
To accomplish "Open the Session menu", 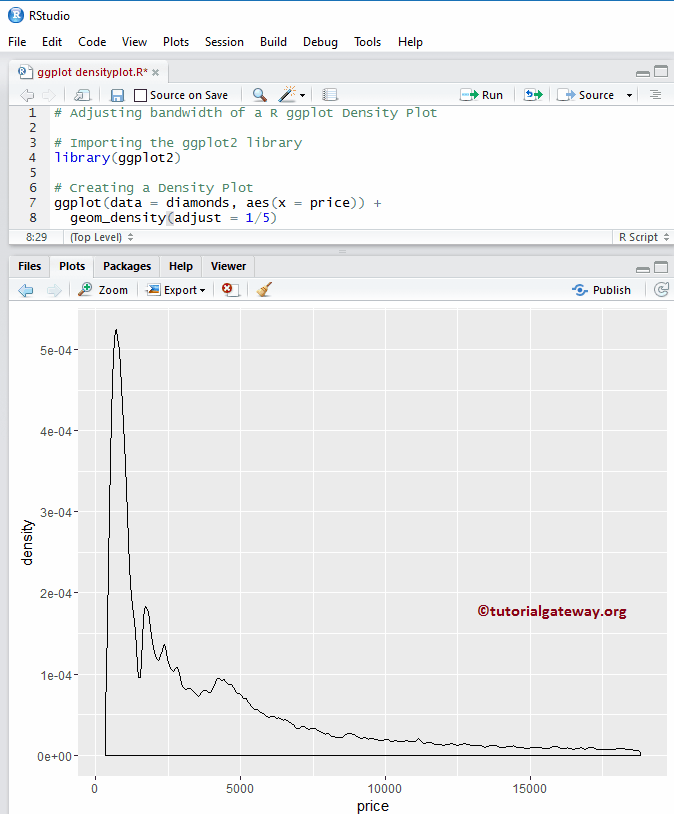I will coord(224,42).
